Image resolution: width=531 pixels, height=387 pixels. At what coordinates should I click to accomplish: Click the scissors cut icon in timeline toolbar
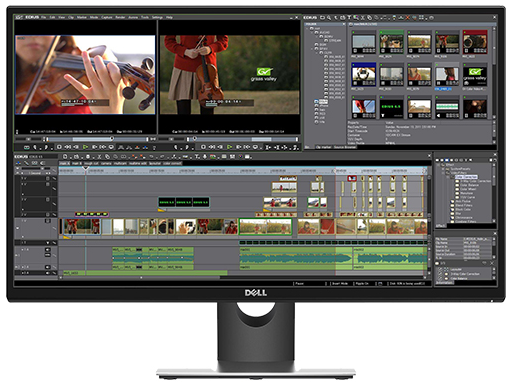100,157
